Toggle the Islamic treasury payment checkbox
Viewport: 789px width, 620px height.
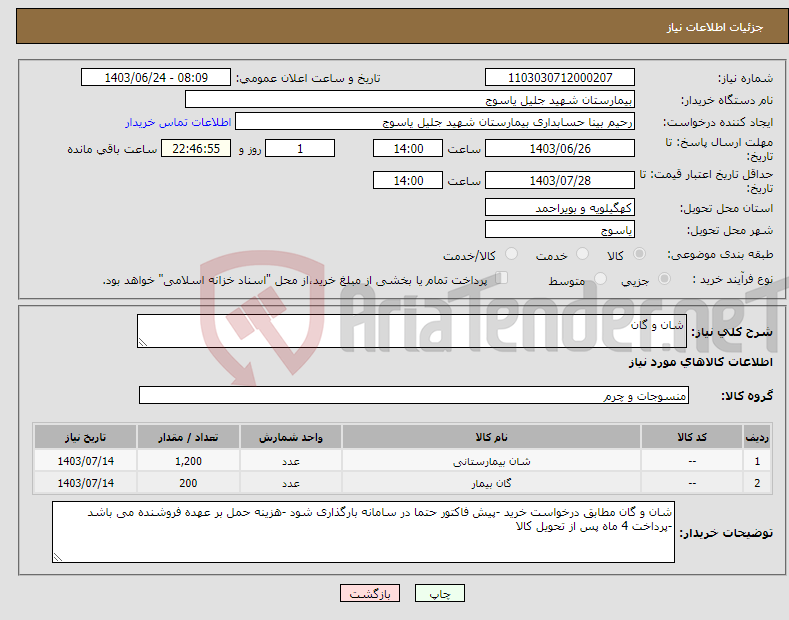click(x=501, y=278)
